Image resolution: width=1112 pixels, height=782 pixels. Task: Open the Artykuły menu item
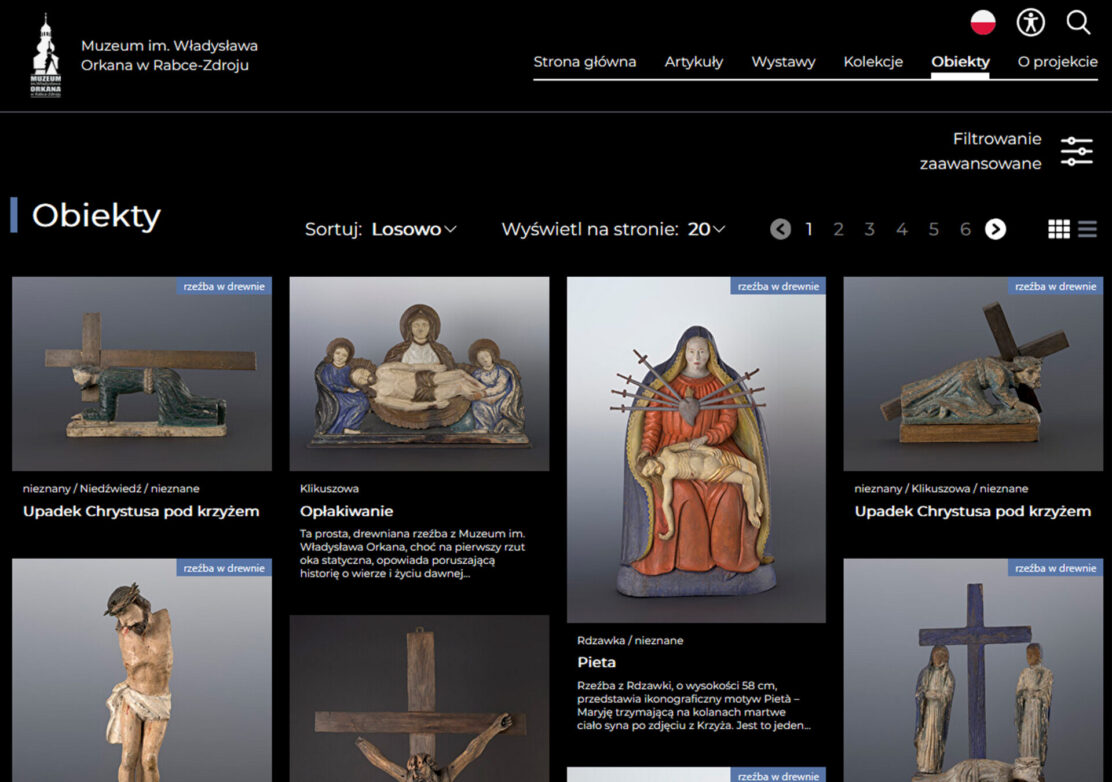(693, 62)
